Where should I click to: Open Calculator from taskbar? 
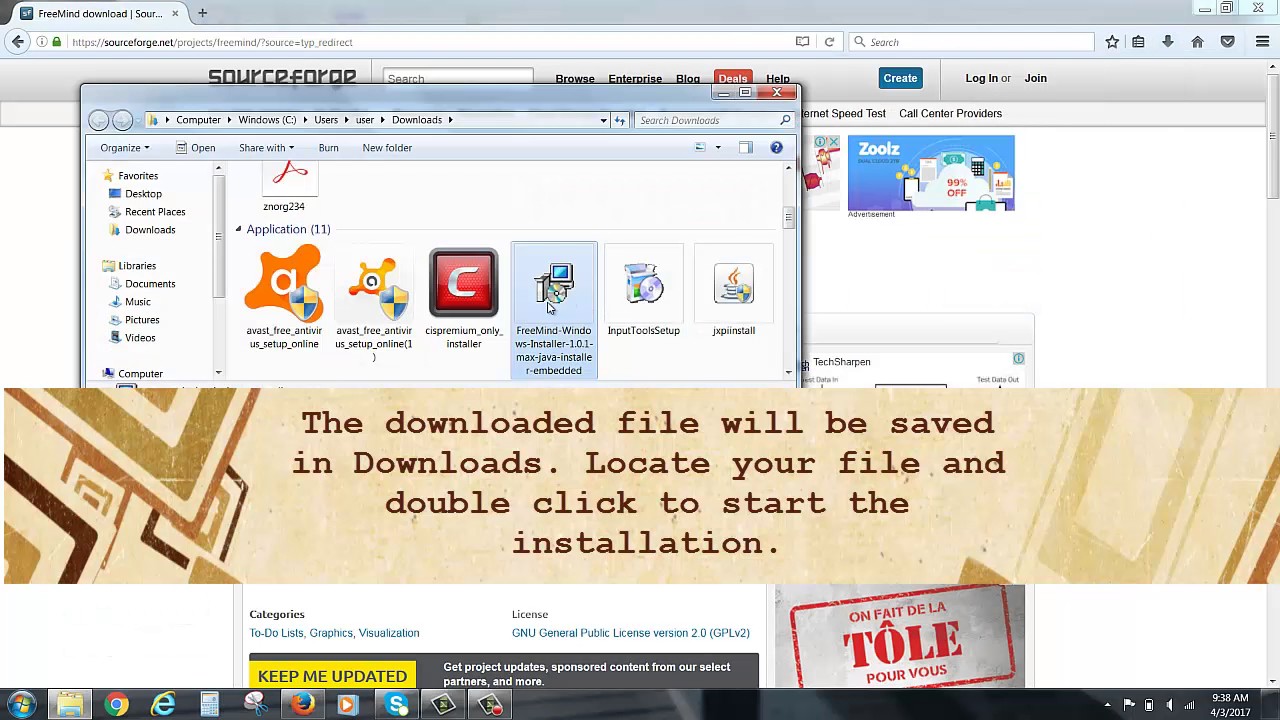[209, 705]
